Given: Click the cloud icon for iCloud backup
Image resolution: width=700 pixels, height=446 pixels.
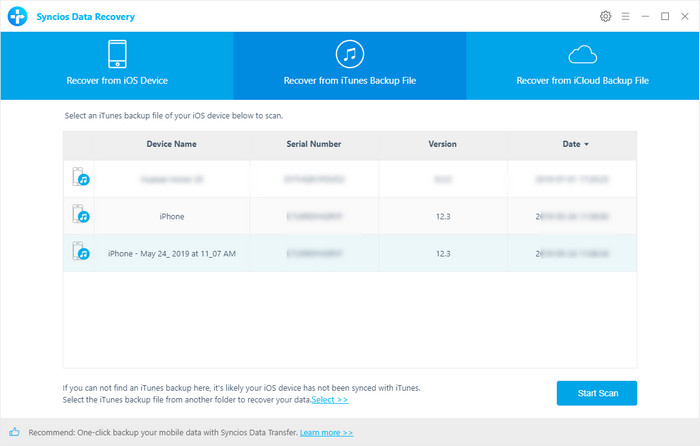Looking at the screenshot, I should pos(583,54).
